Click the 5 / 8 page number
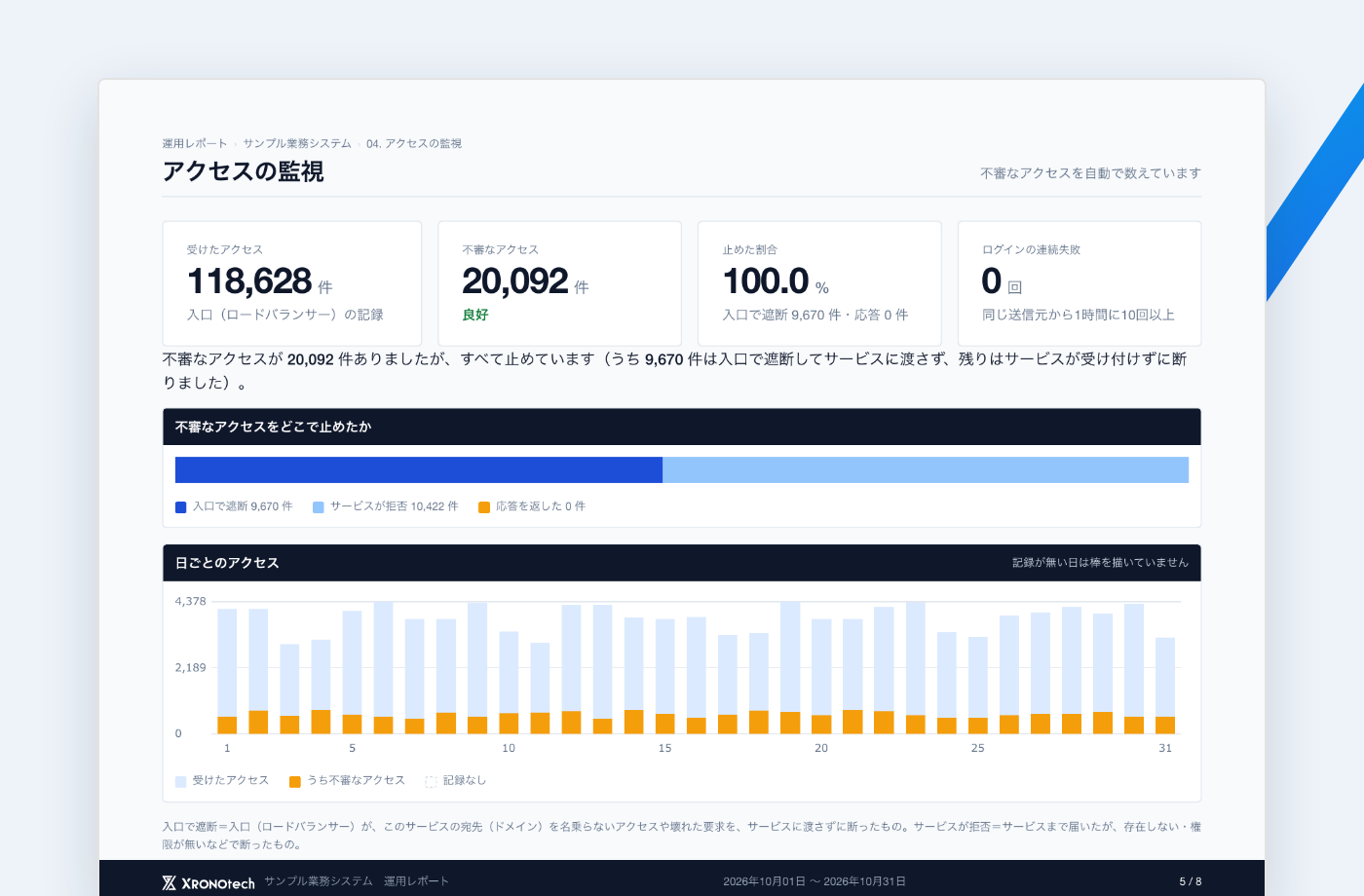The image size is (1364, 896). (x=1190, y=881)
